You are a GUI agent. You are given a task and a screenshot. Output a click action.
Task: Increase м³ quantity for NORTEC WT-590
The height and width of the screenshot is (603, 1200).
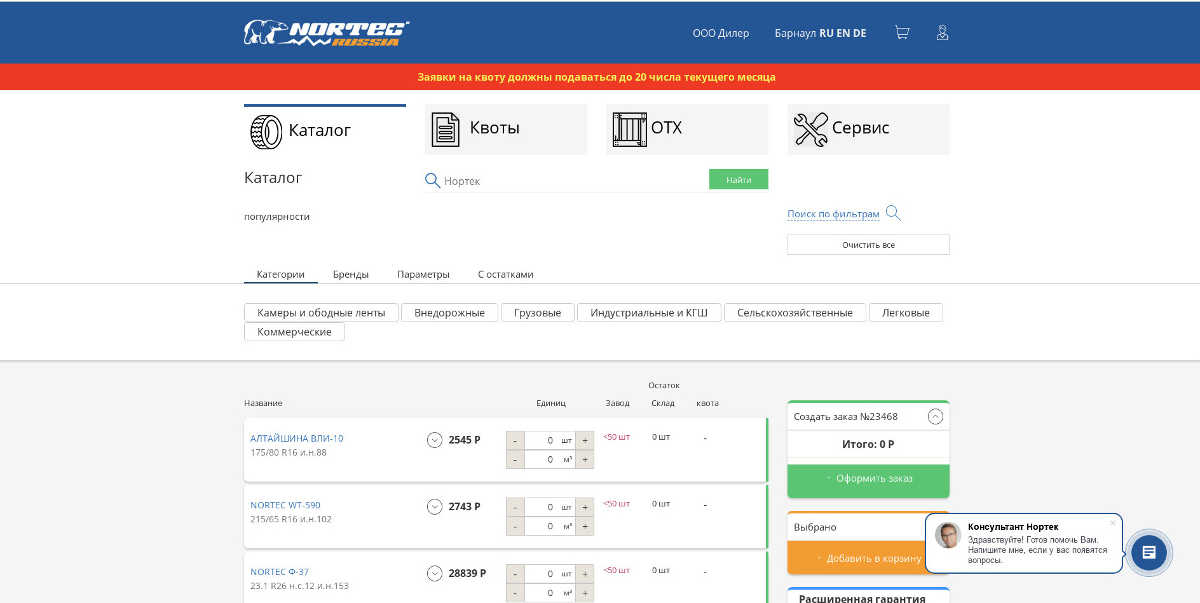[x=585, y=526]
